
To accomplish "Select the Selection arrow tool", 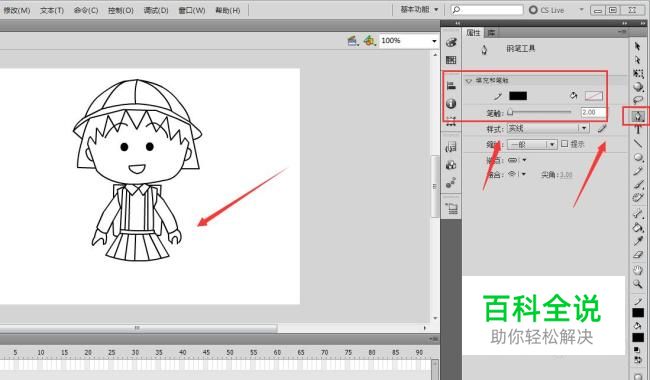I will 638,47.
